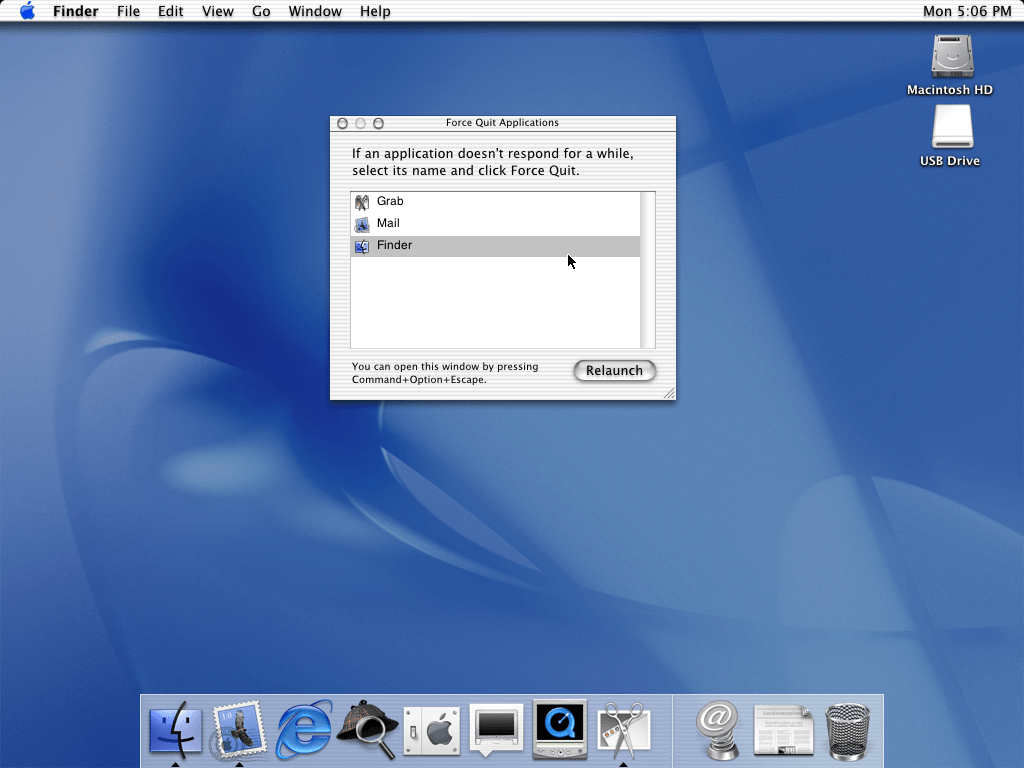The width and height of the screenshot is (1024, 768).
Task: Open the Edit menu
Action: [x=170, y=11]
